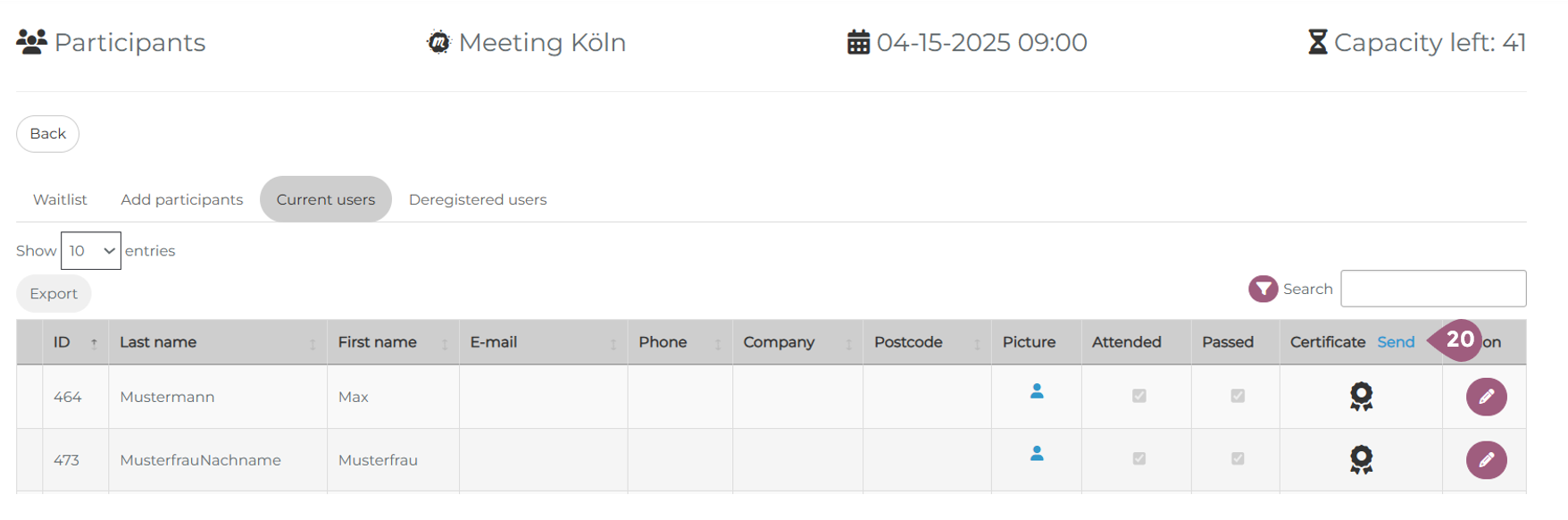The height and width of the screenshot is (520, 1568).
Task: Edit participant Mustermann with pencil icon
Action: (1486, 397)
